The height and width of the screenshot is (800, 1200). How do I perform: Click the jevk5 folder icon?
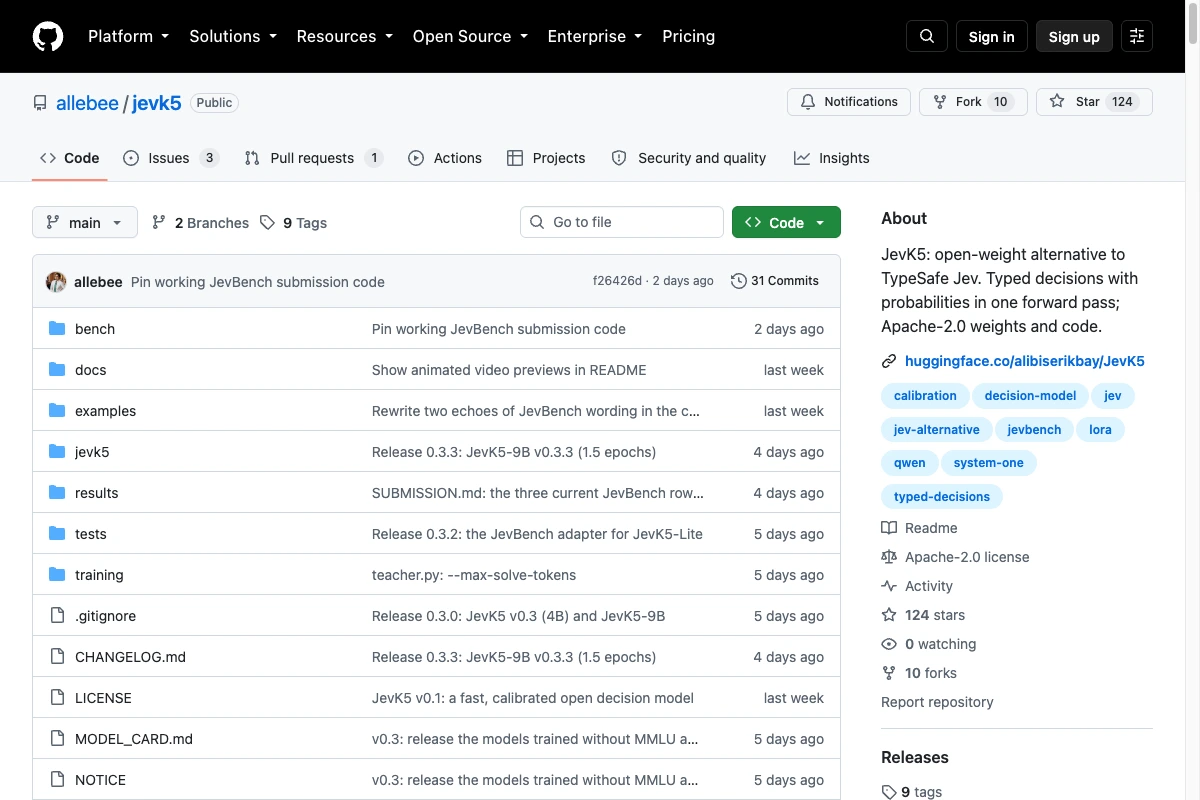[57, 452]
